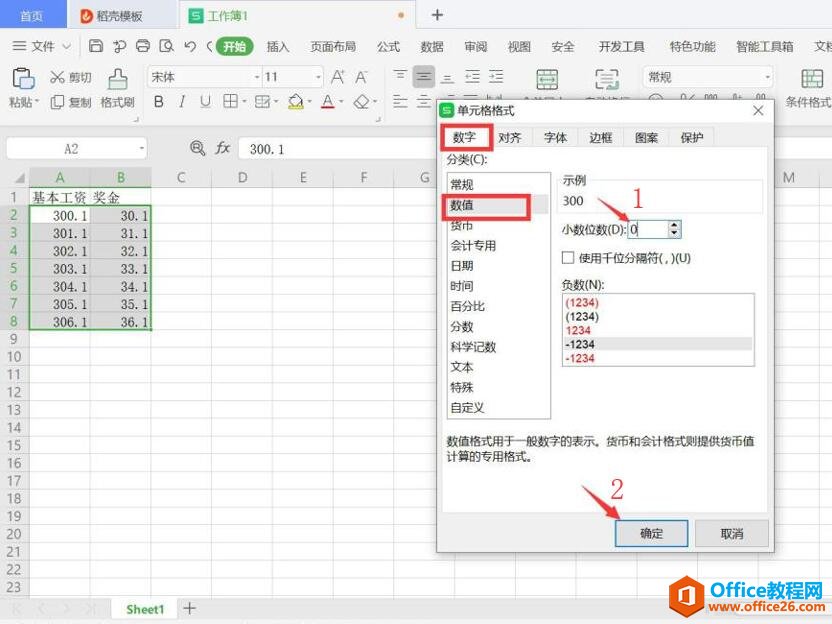The width and height of the screenshot is (832, 624).
Task: Click the eraser clear-format icon
Action: click(361, 101)
